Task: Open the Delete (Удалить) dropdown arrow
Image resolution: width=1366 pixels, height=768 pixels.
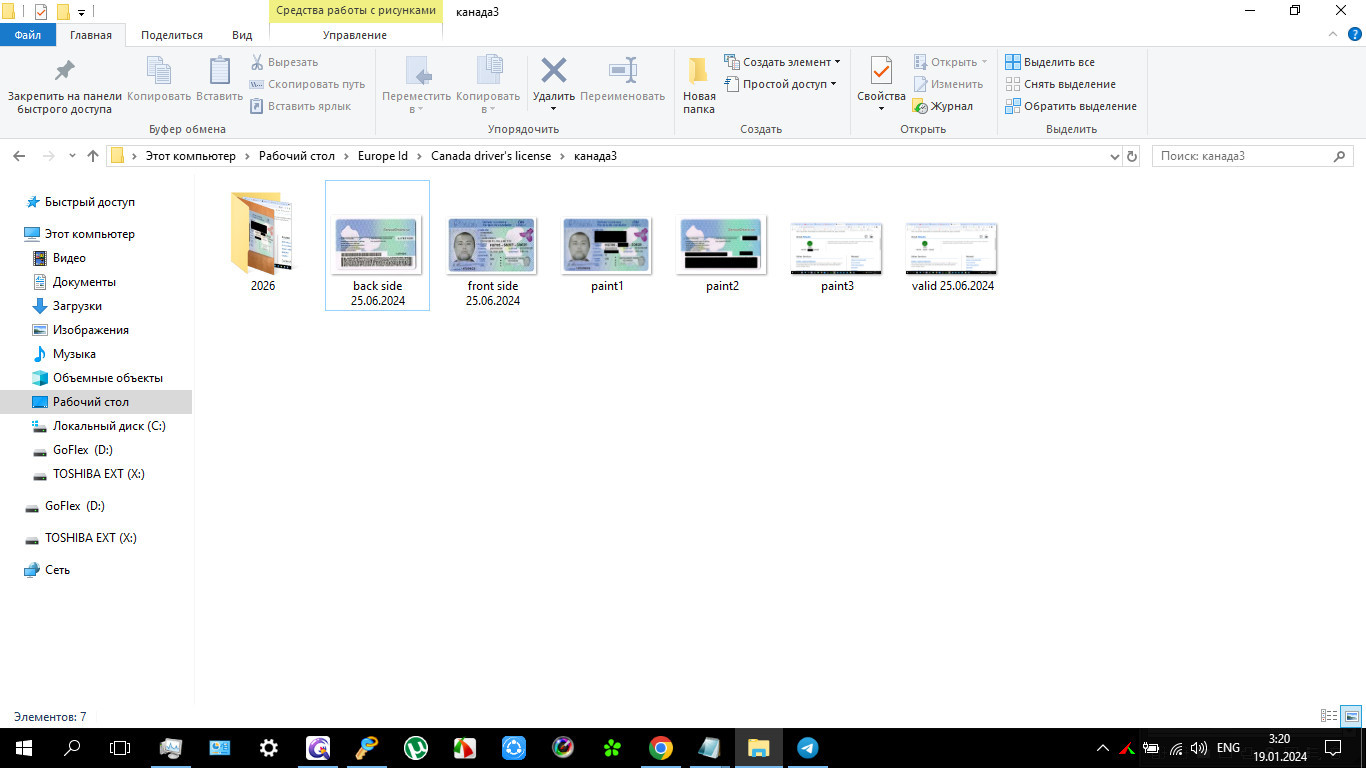Action: [x=553, y=109]
